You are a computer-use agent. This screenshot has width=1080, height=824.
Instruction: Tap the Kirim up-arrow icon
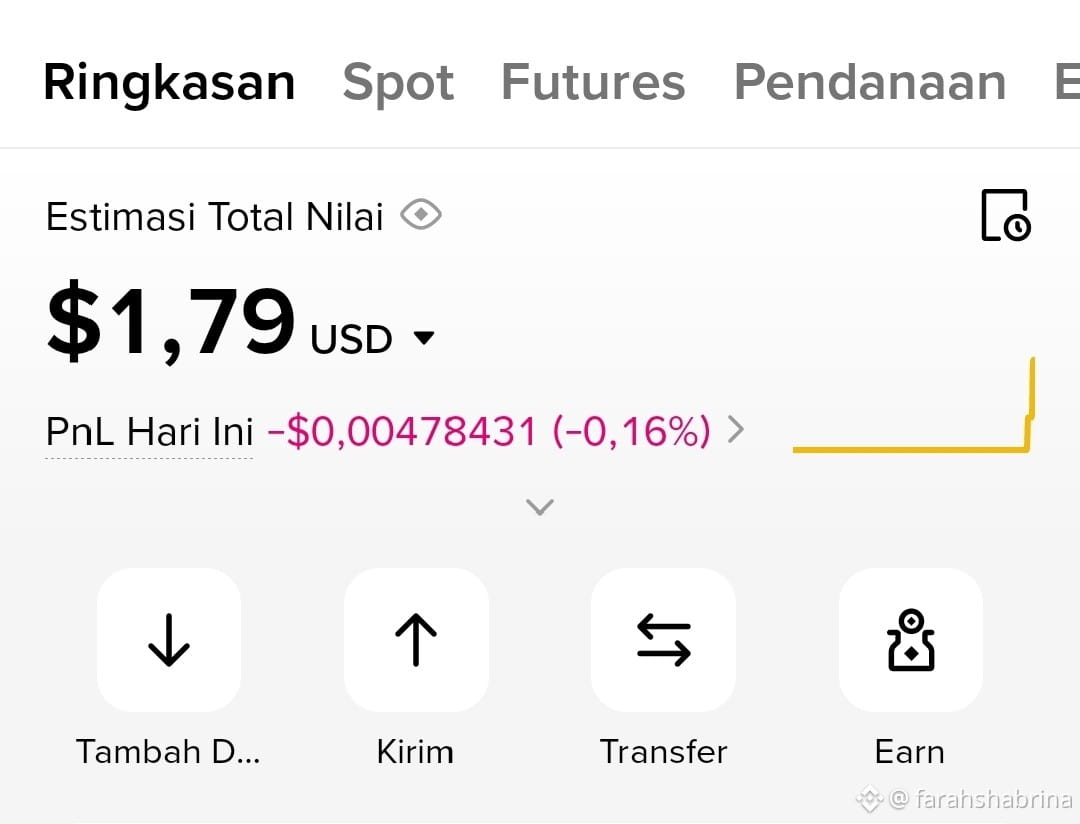(x=416, y=640)
